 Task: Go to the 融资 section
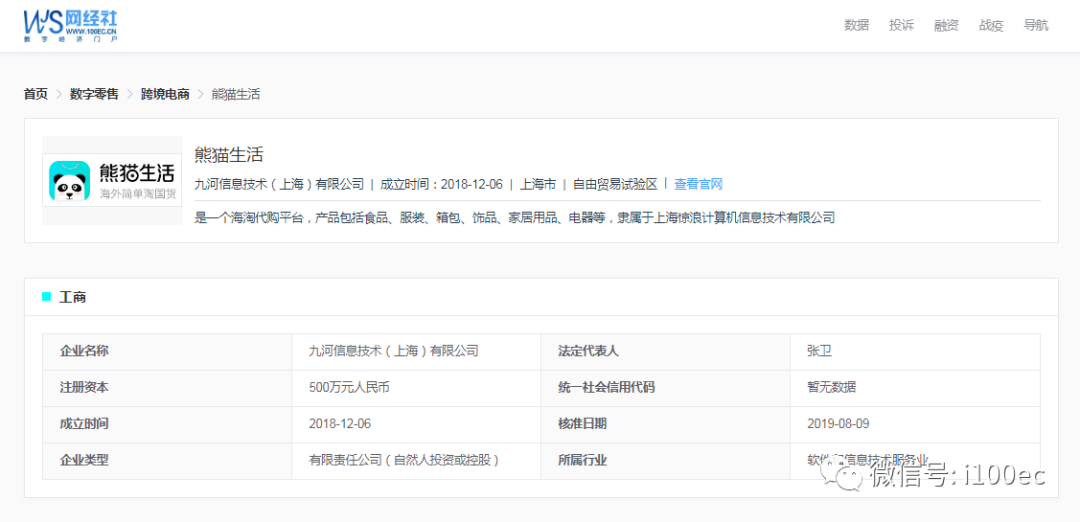pos(946,26)
